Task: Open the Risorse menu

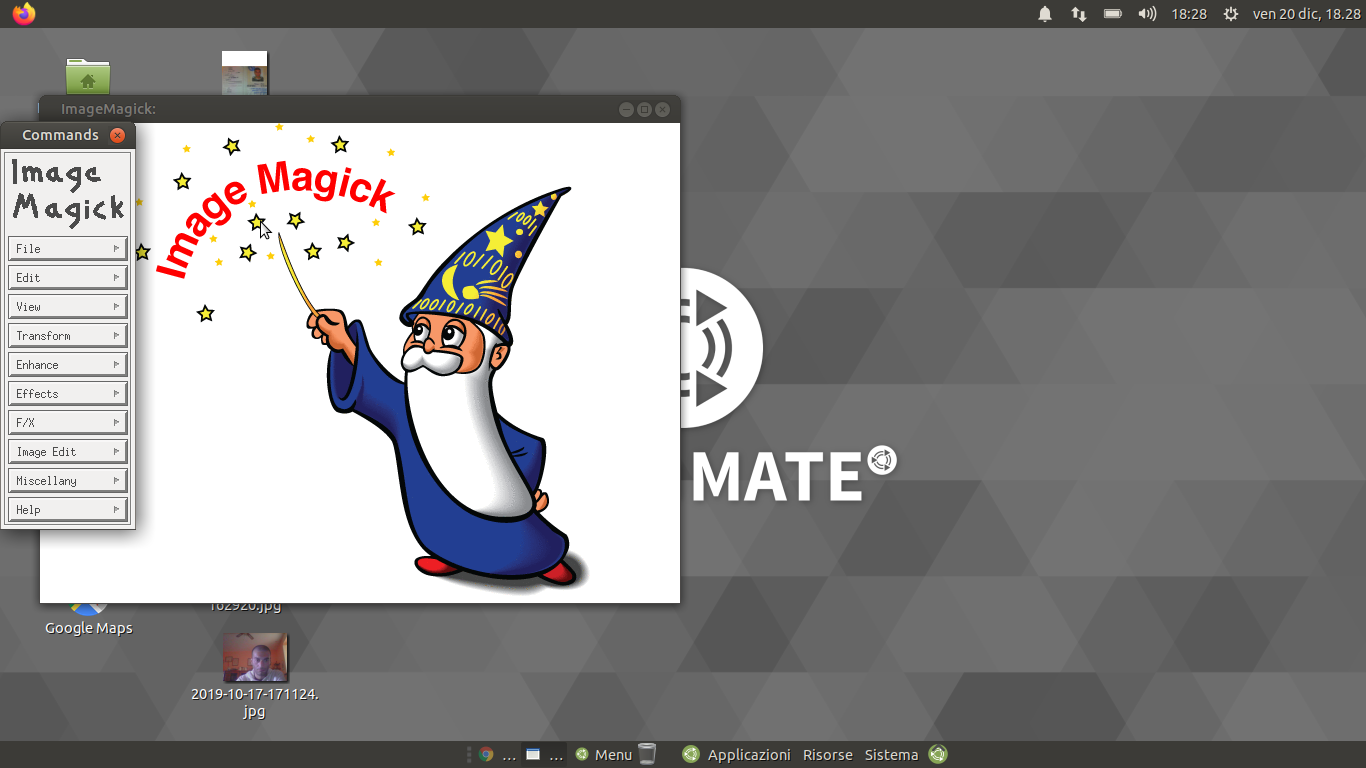Action: (x=828, y=755)
